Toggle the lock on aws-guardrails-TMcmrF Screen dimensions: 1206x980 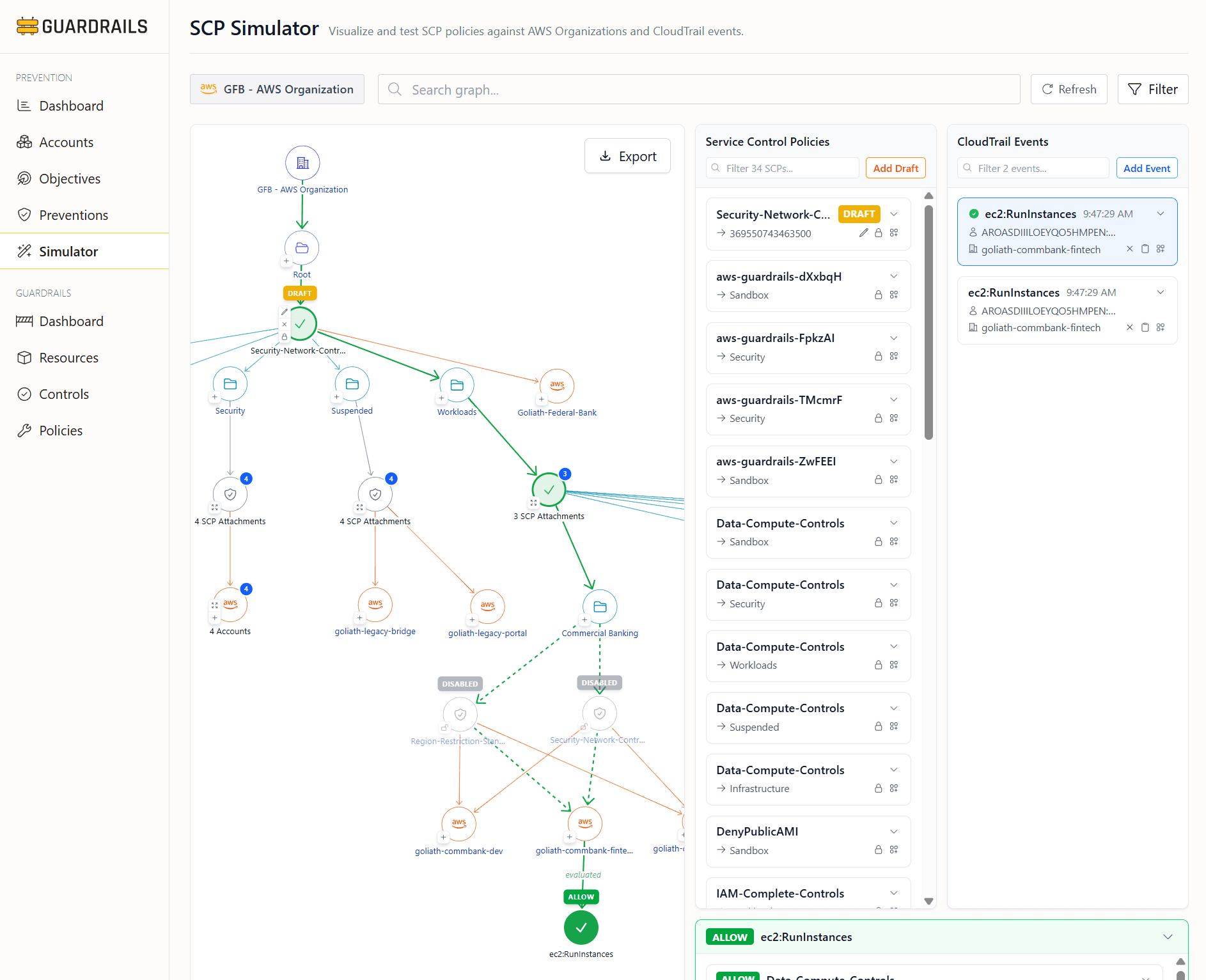tap(879, 417)
